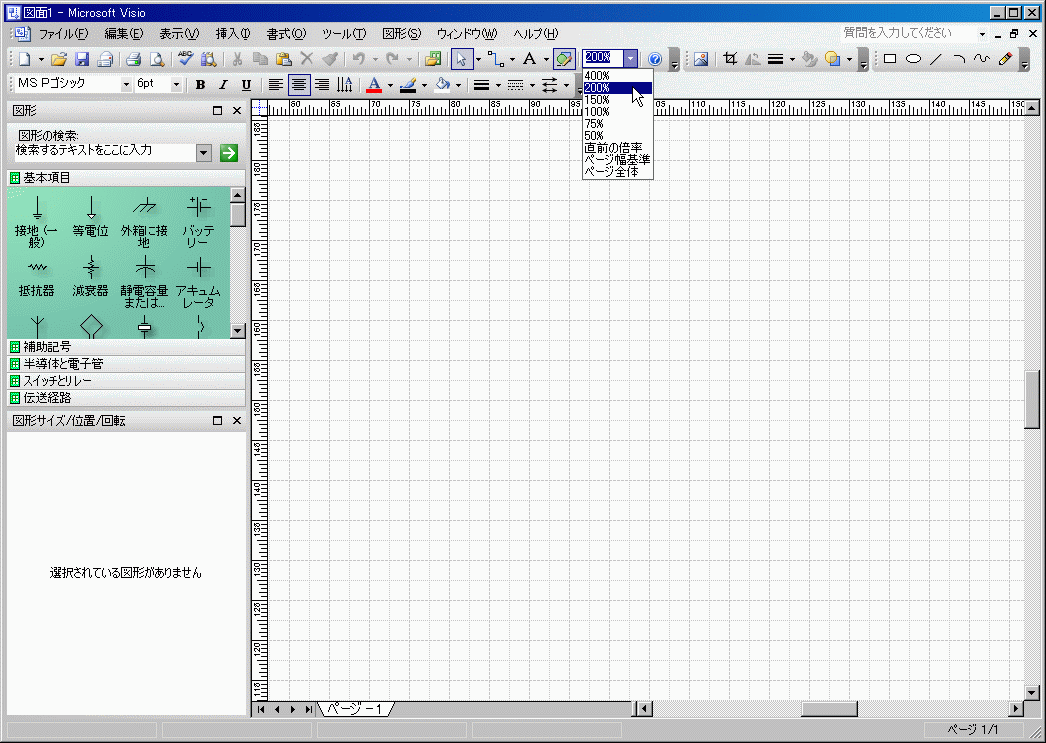Screen dimensions: 1046x743
Task: Open the Help question mark icon
Action: pyautogui.click(x=655, y=59)
